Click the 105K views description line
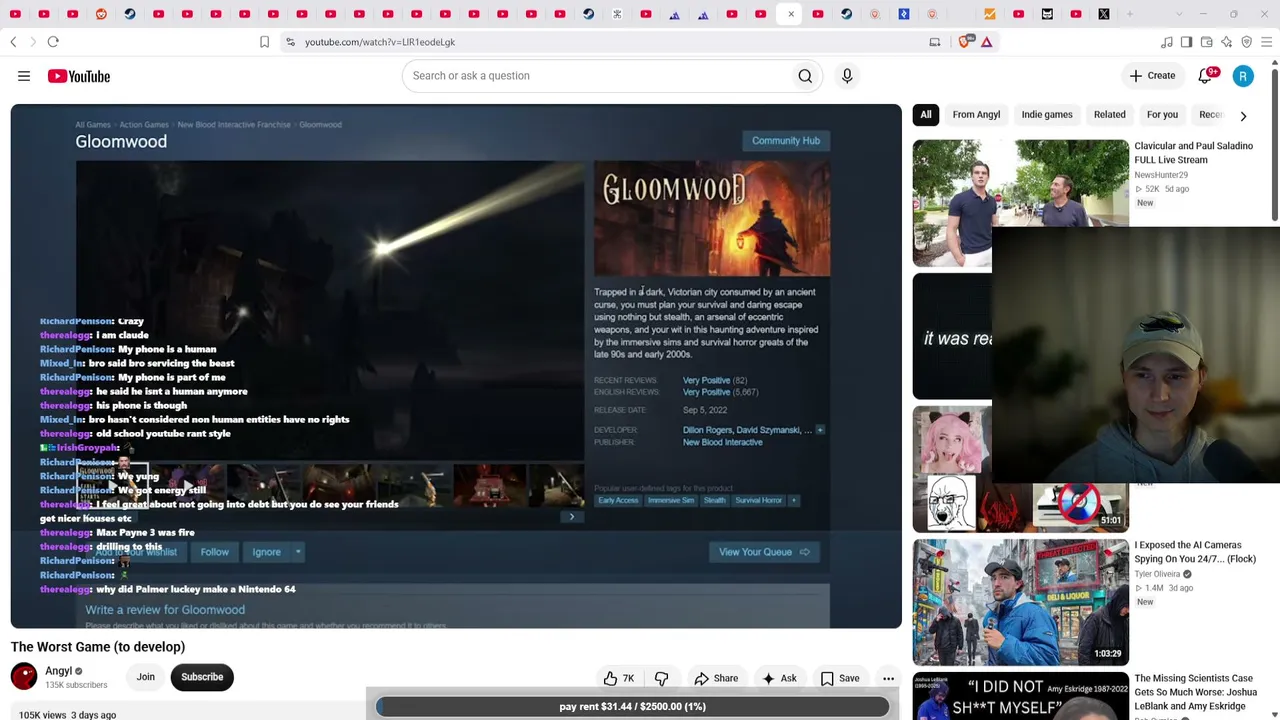 68,714
